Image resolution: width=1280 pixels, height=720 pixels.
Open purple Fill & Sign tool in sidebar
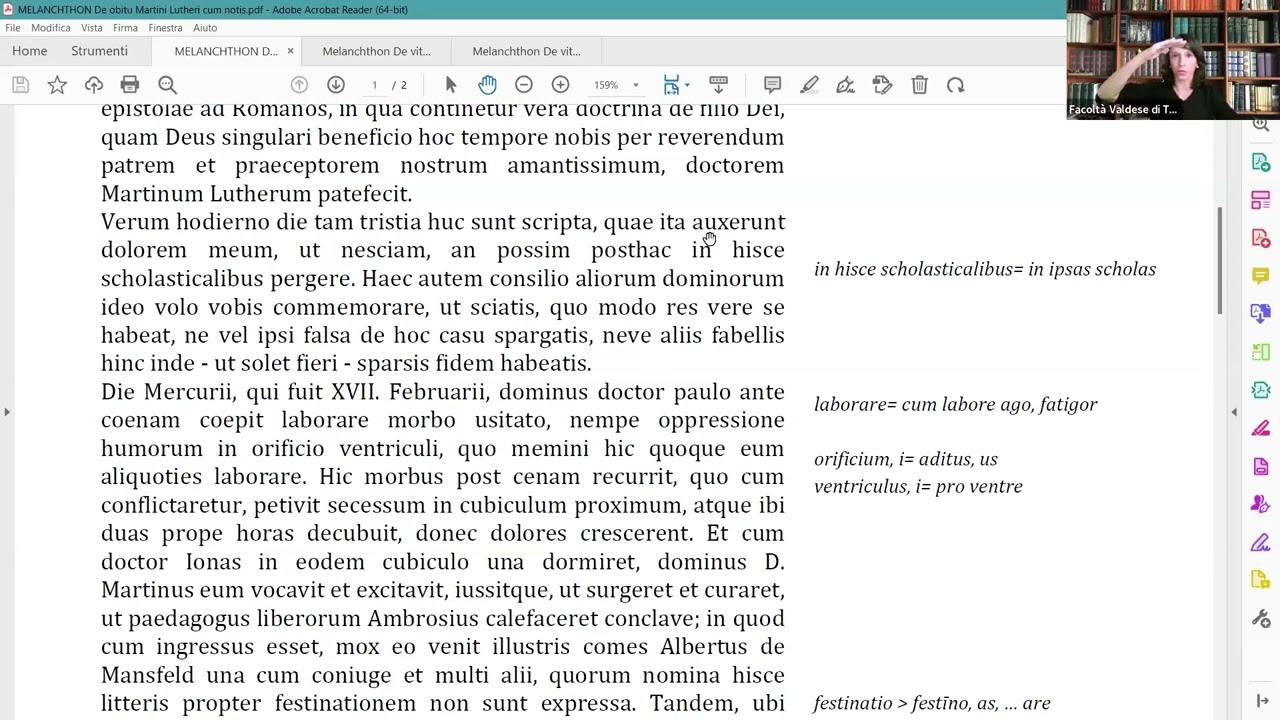(x=1260, y=543)
